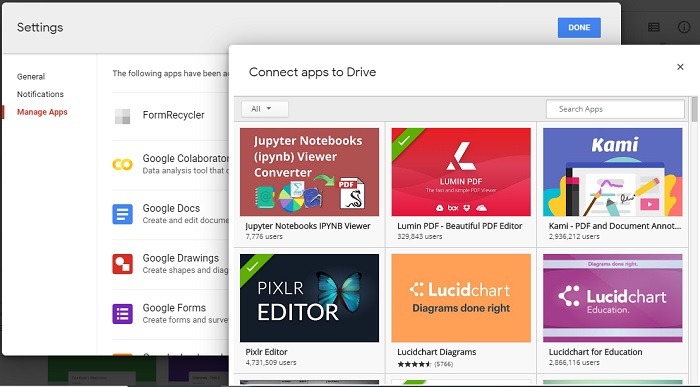
Task: Click the FormRecycler app icon
Action: [x=122, y=116]
